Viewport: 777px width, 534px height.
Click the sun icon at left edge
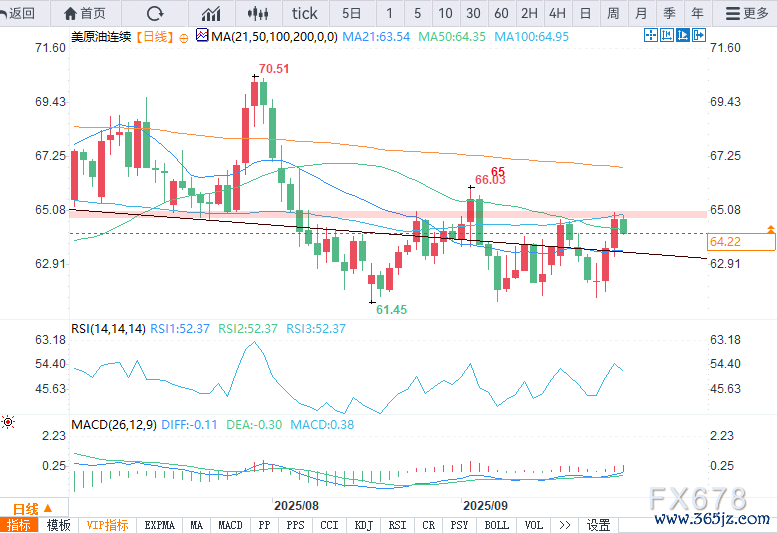point(7,423)
